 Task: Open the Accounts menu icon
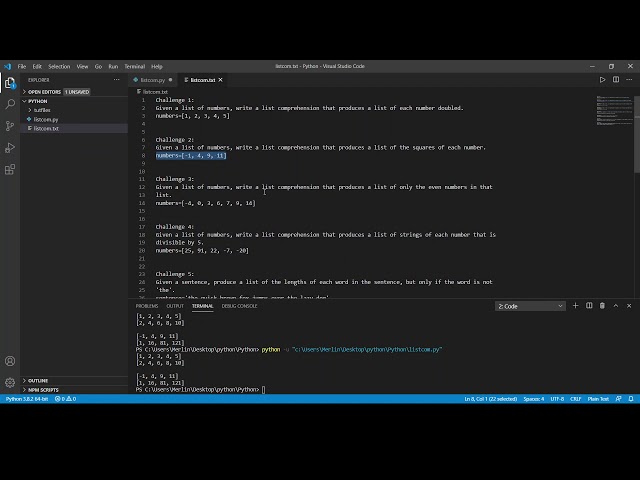coord(10,361)
